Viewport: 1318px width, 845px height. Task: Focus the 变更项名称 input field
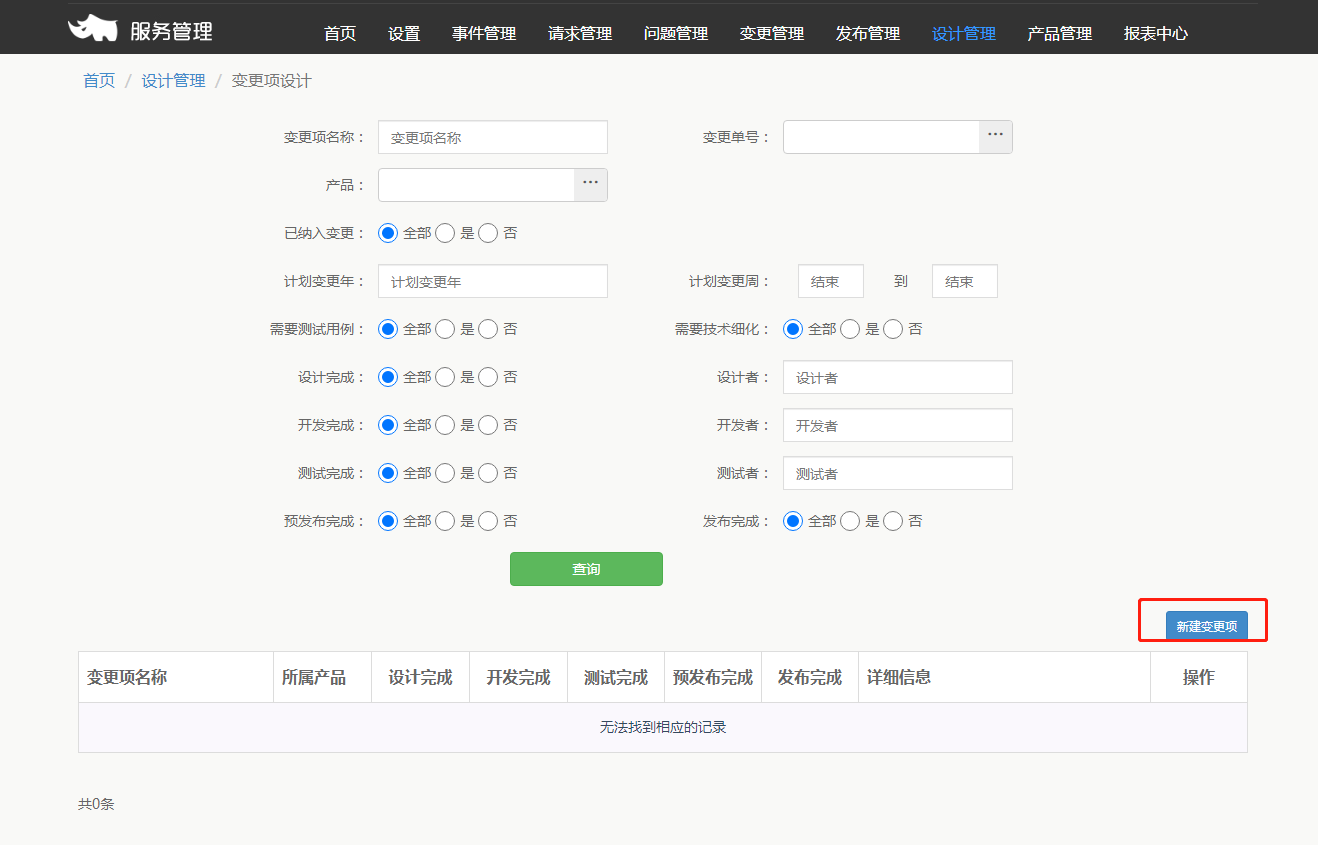(493, 137)
